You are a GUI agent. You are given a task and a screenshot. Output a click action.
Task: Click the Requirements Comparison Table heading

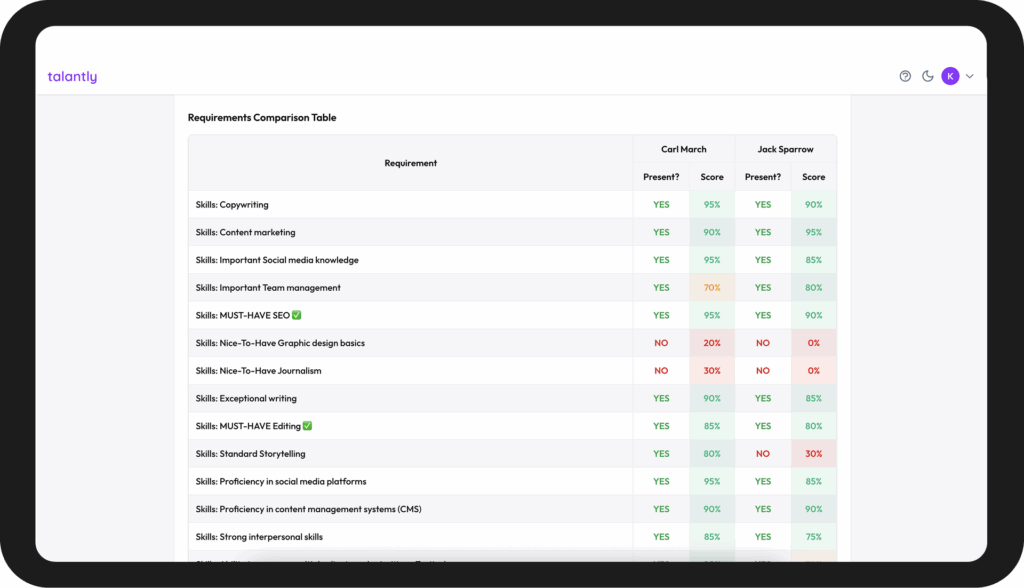tap(262, 118)
